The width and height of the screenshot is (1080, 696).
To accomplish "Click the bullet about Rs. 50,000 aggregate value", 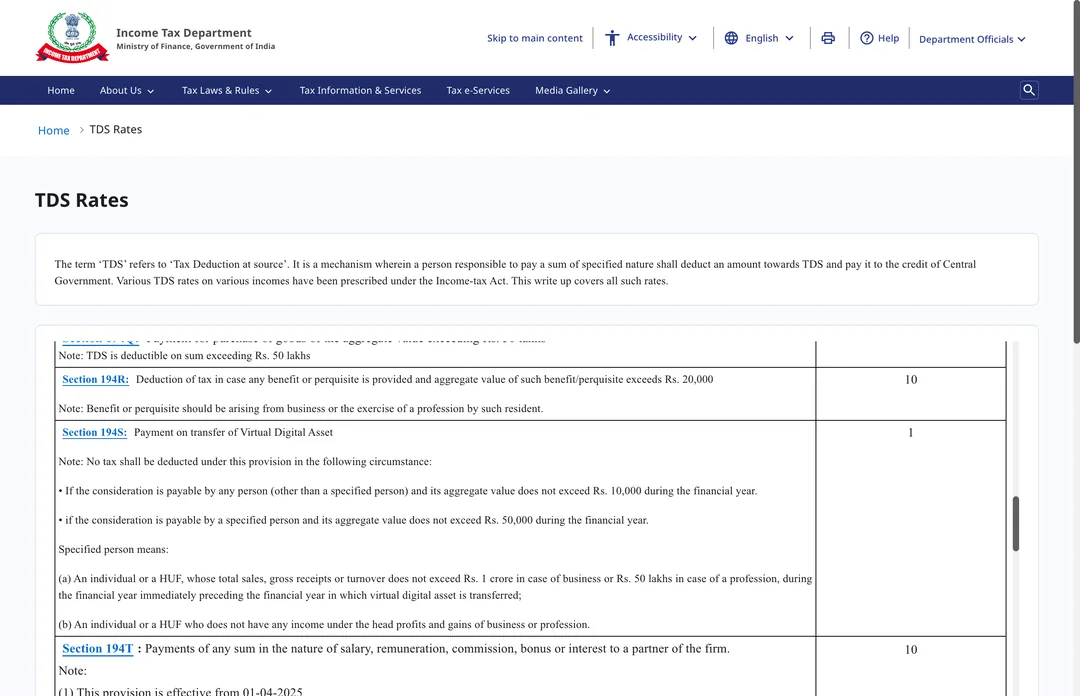I will tap(353, 520).
